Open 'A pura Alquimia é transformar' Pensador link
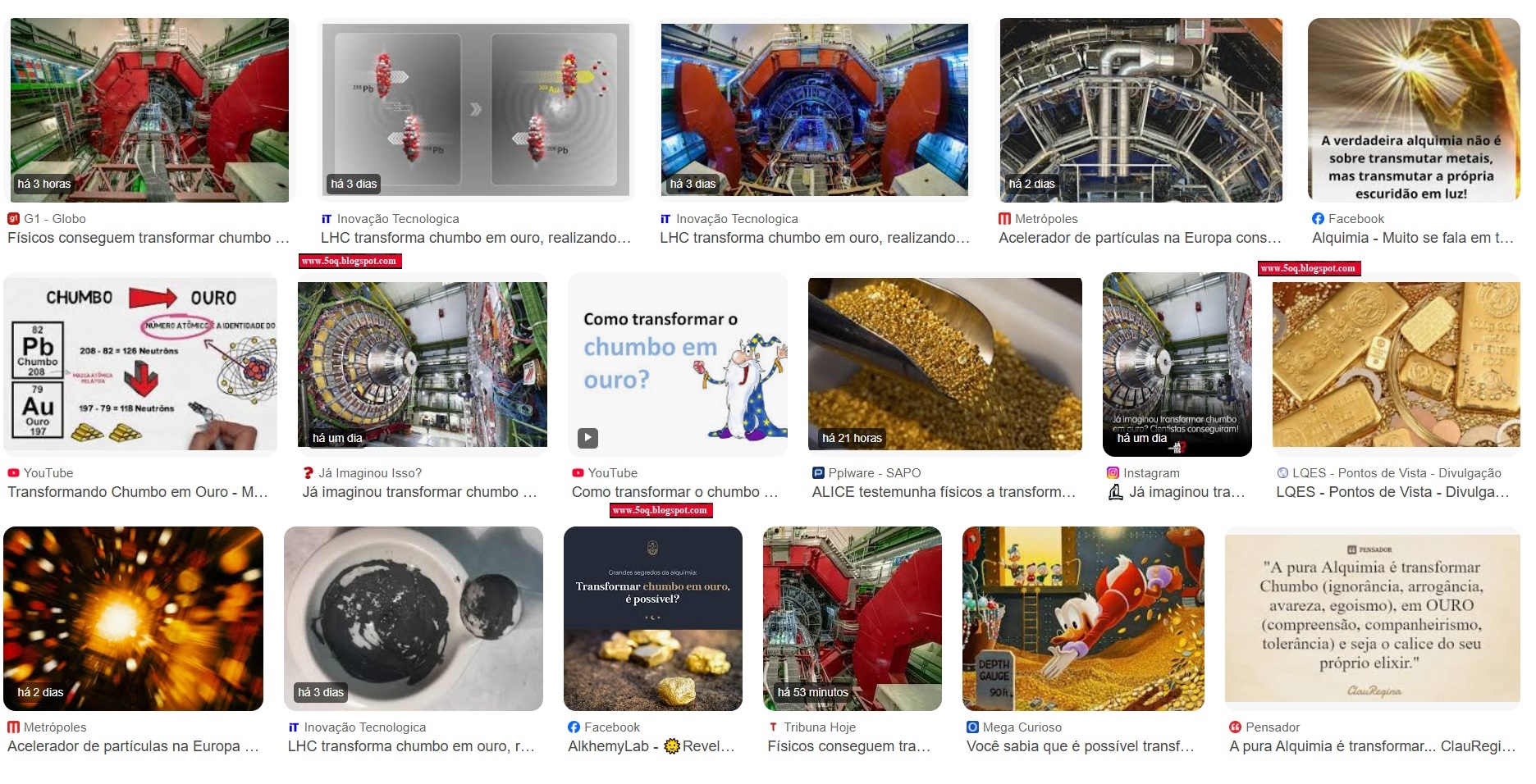 coord(1373,746)
